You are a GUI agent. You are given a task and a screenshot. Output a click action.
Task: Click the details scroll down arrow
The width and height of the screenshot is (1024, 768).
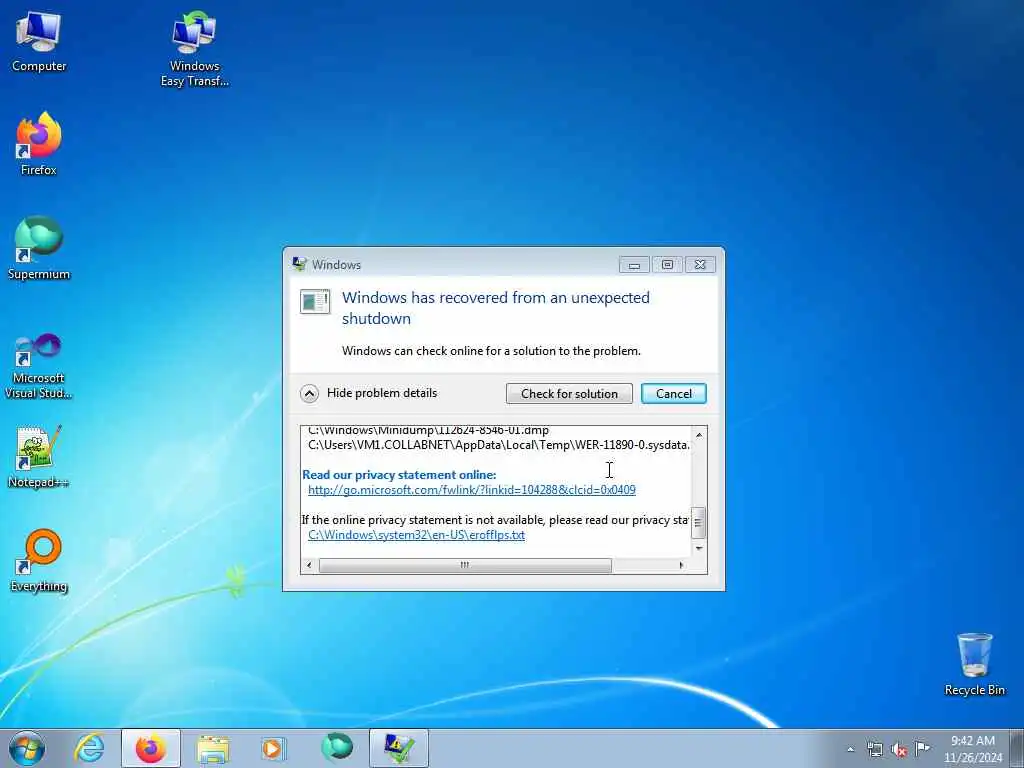(x=699, y=548)
